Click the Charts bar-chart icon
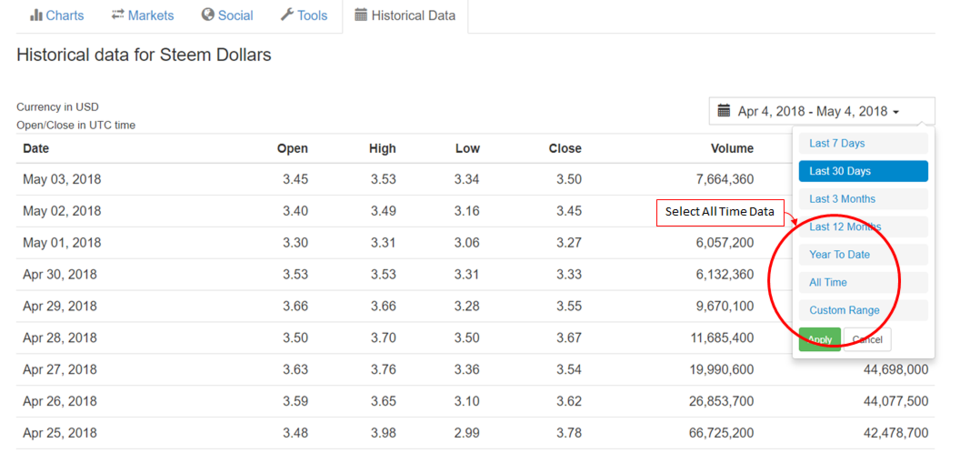The height and width of the screenshot is (453, 960). click(x=36, y=15)
